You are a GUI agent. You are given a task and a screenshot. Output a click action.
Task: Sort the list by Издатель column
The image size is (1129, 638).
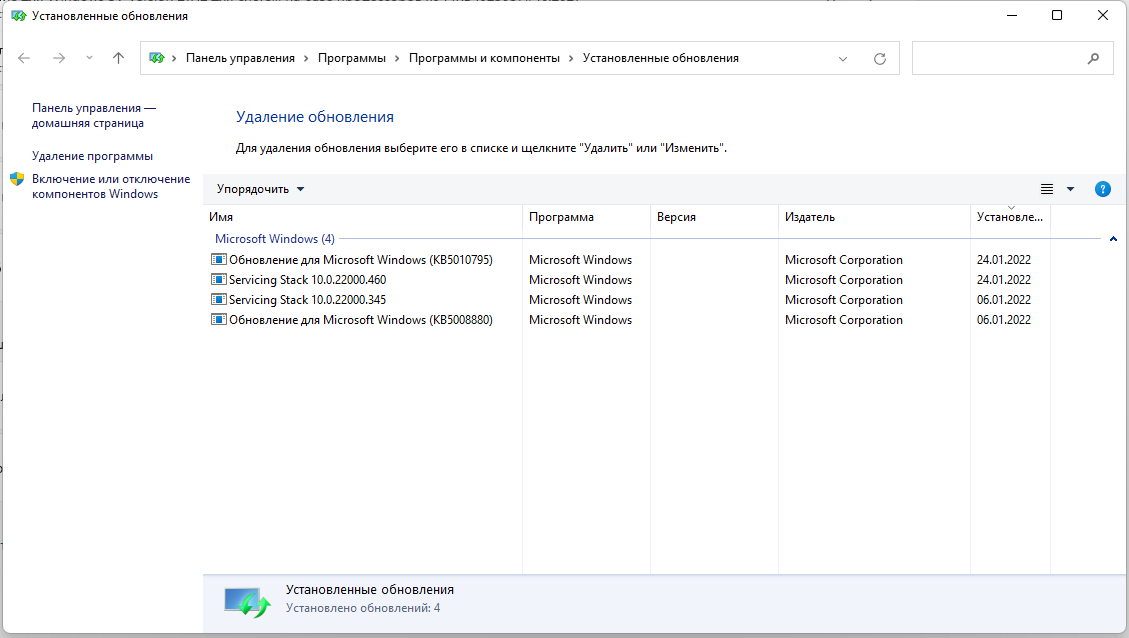tap(810, 217)
